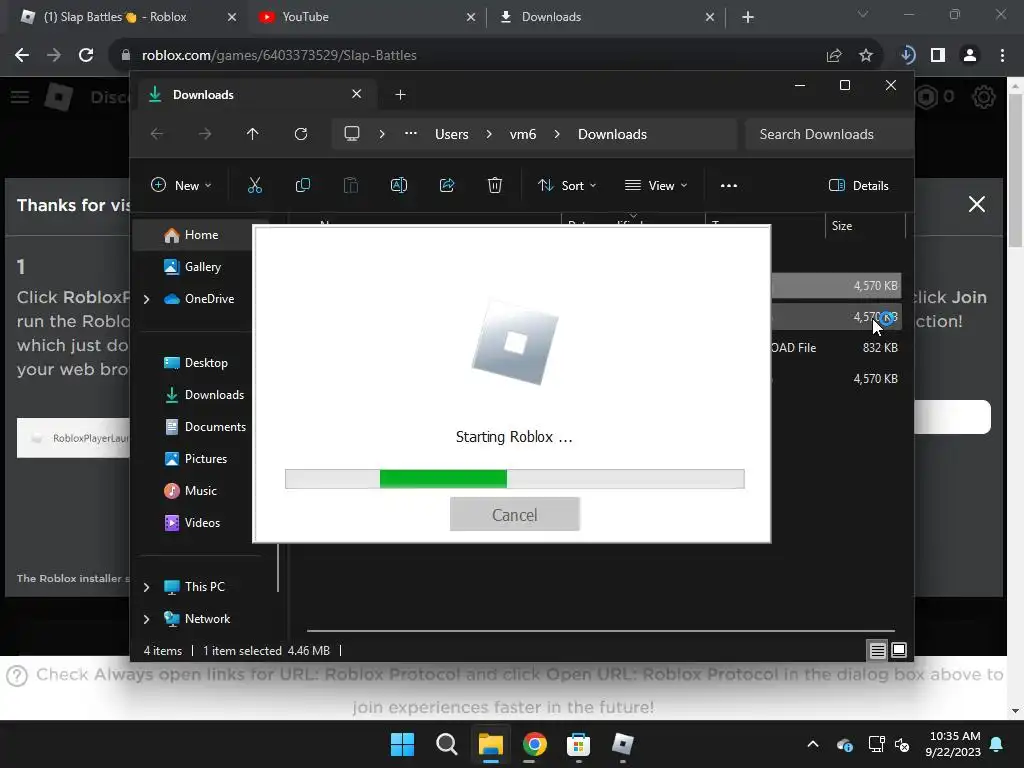Viewport: 1024px width, 768px height.
Task: Toggle the Details pane button
Action: [x=859, y=185]
